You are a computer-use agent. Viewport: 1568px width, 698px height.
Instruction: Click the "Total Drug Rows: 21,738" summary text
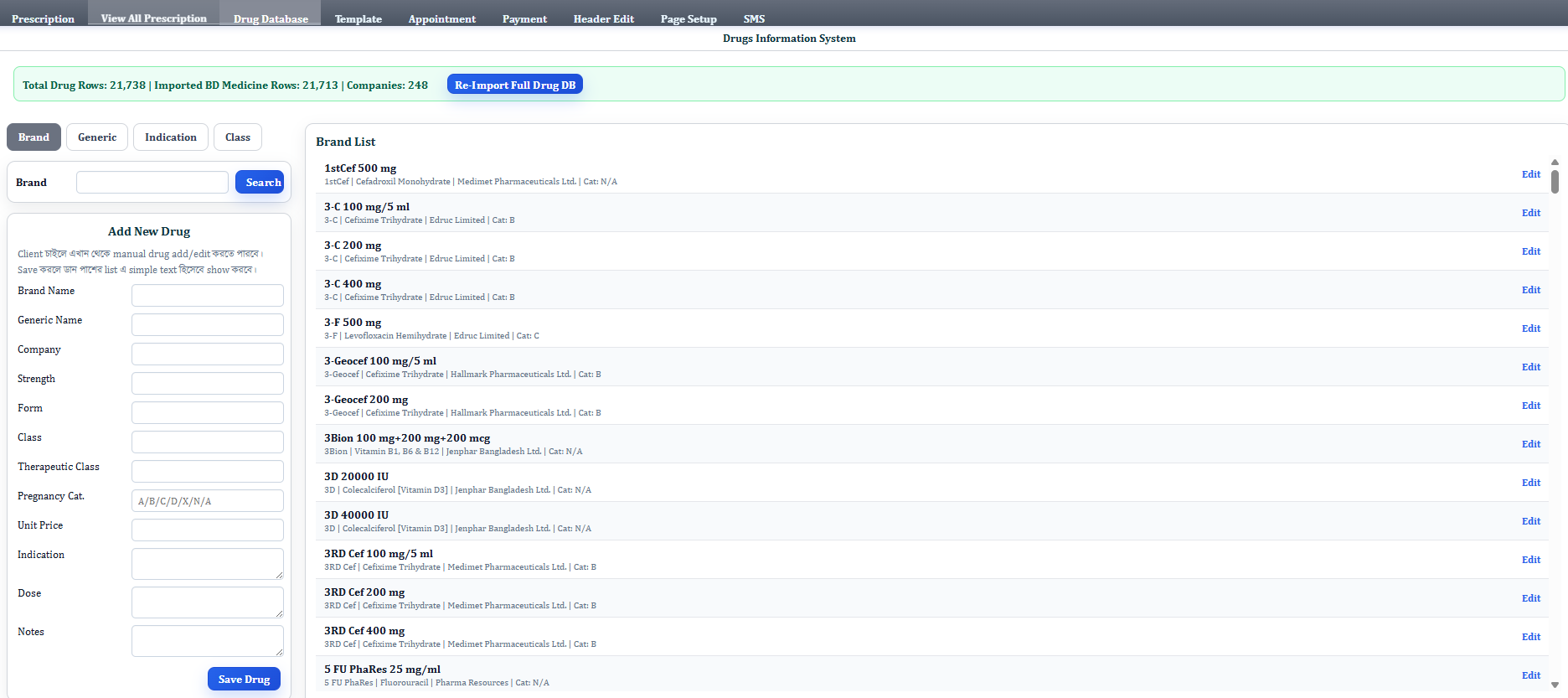tap(84, 85)
